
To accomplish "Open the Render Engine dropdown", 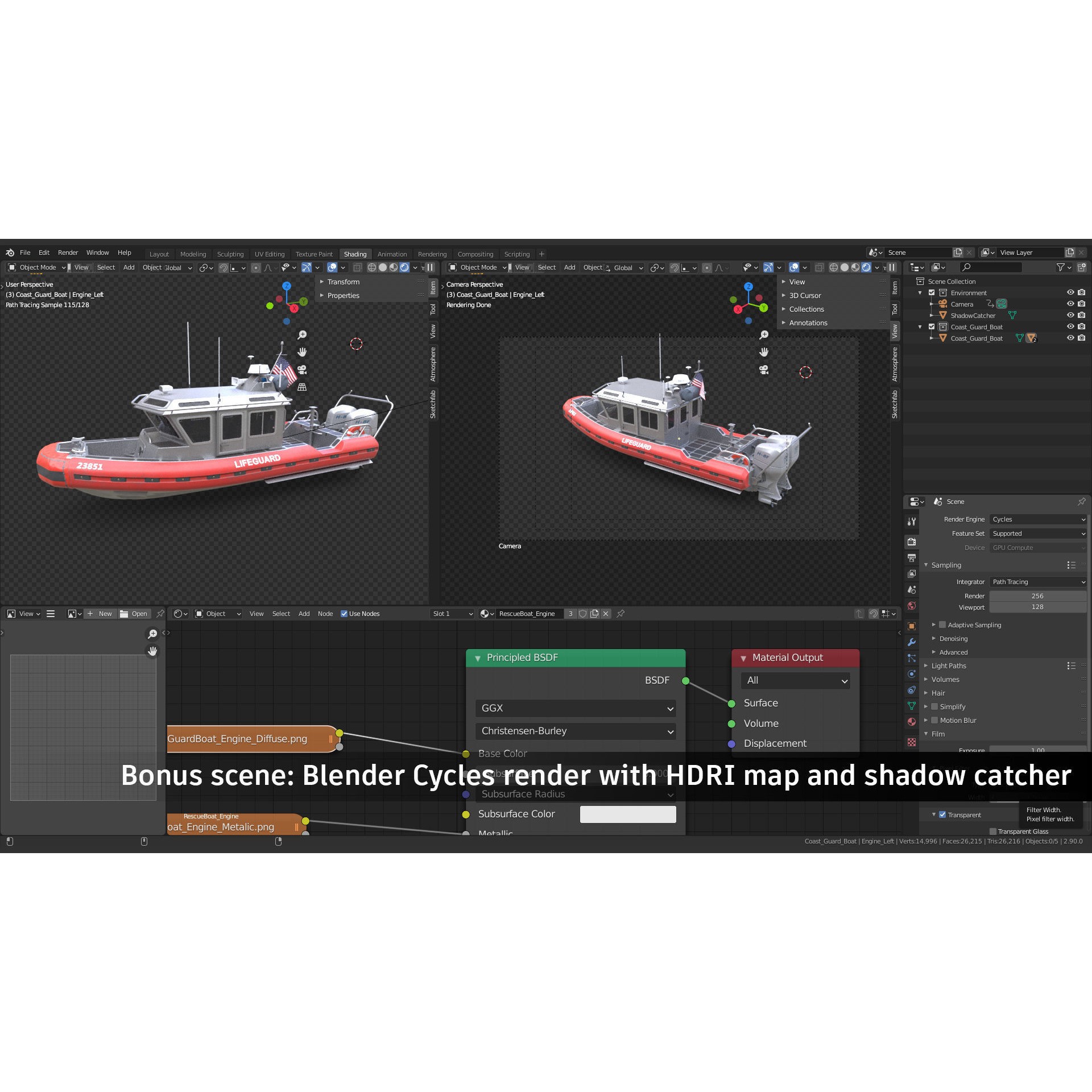I will [1038, 519].
